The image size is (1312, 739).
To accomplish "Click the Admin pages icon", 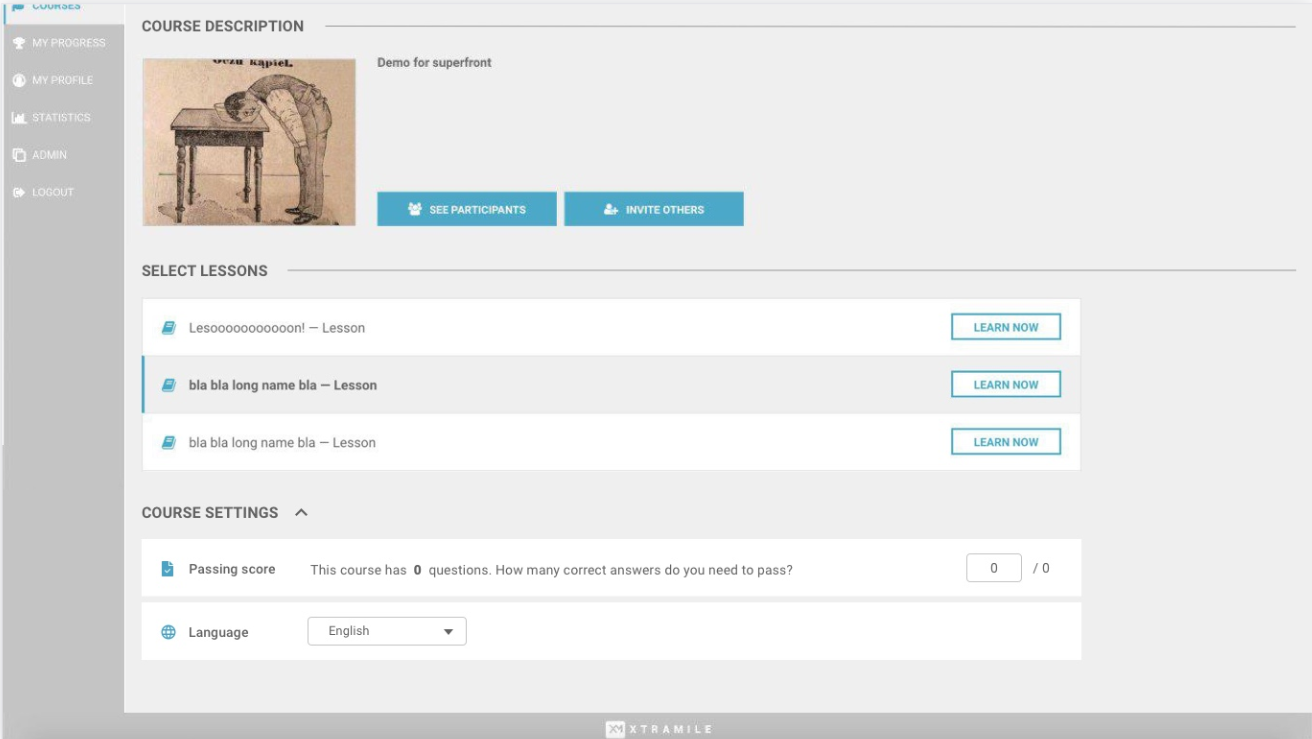I will [19, 155].
